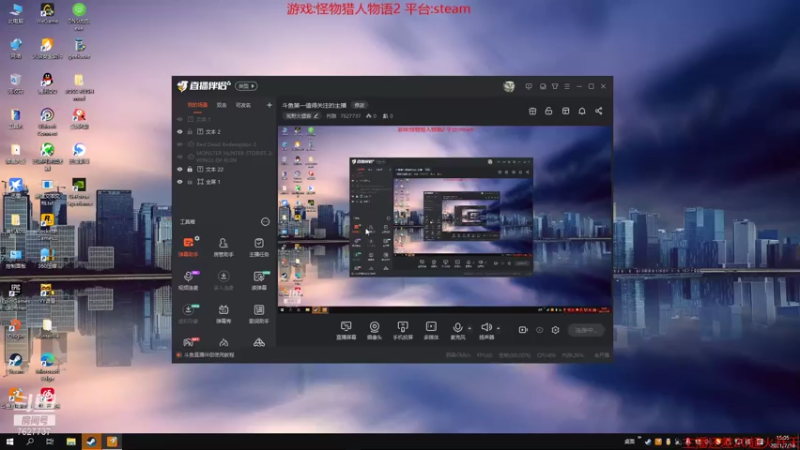
Task: Add a multimedia source (多媒体)
Action: coord(431,331)
